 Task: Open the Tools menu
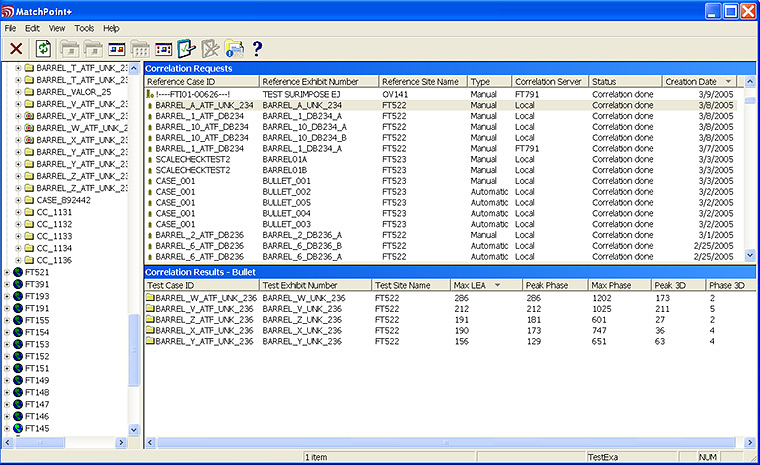pos(84,28)
